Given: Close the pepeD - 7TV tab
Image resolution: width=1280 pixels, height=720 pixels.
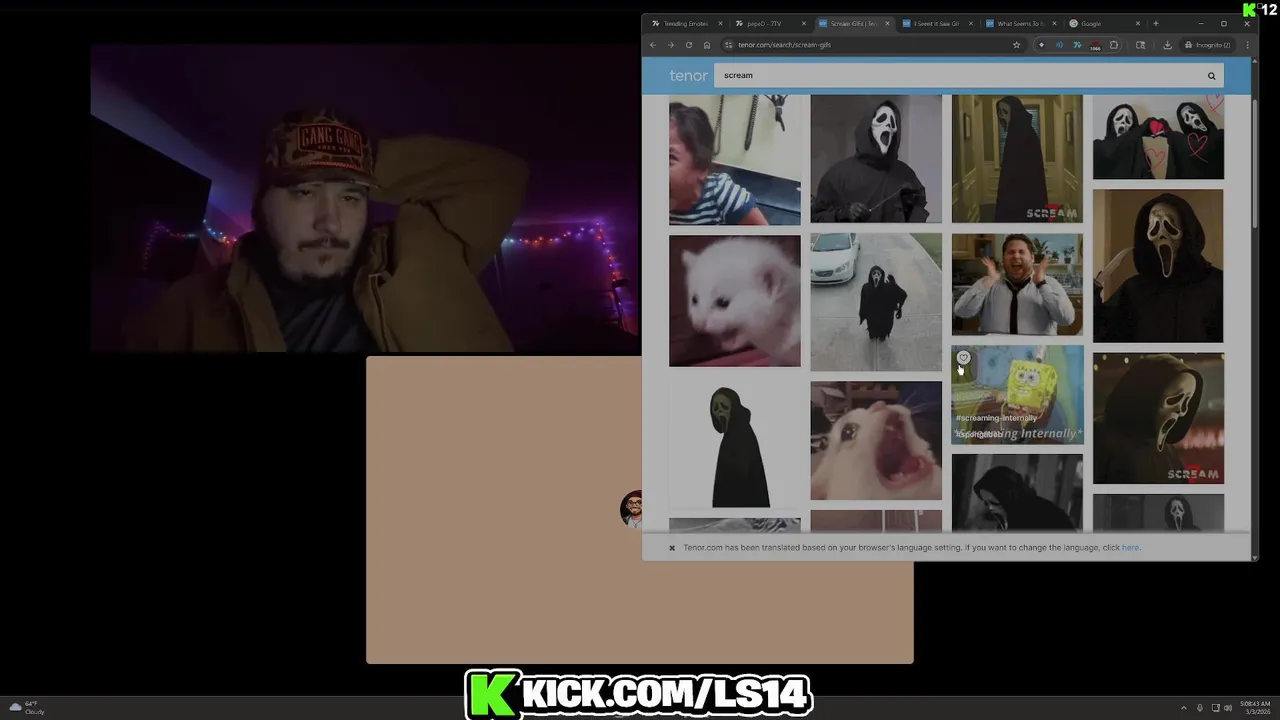Looking at the screenshot, I should 803,23.
